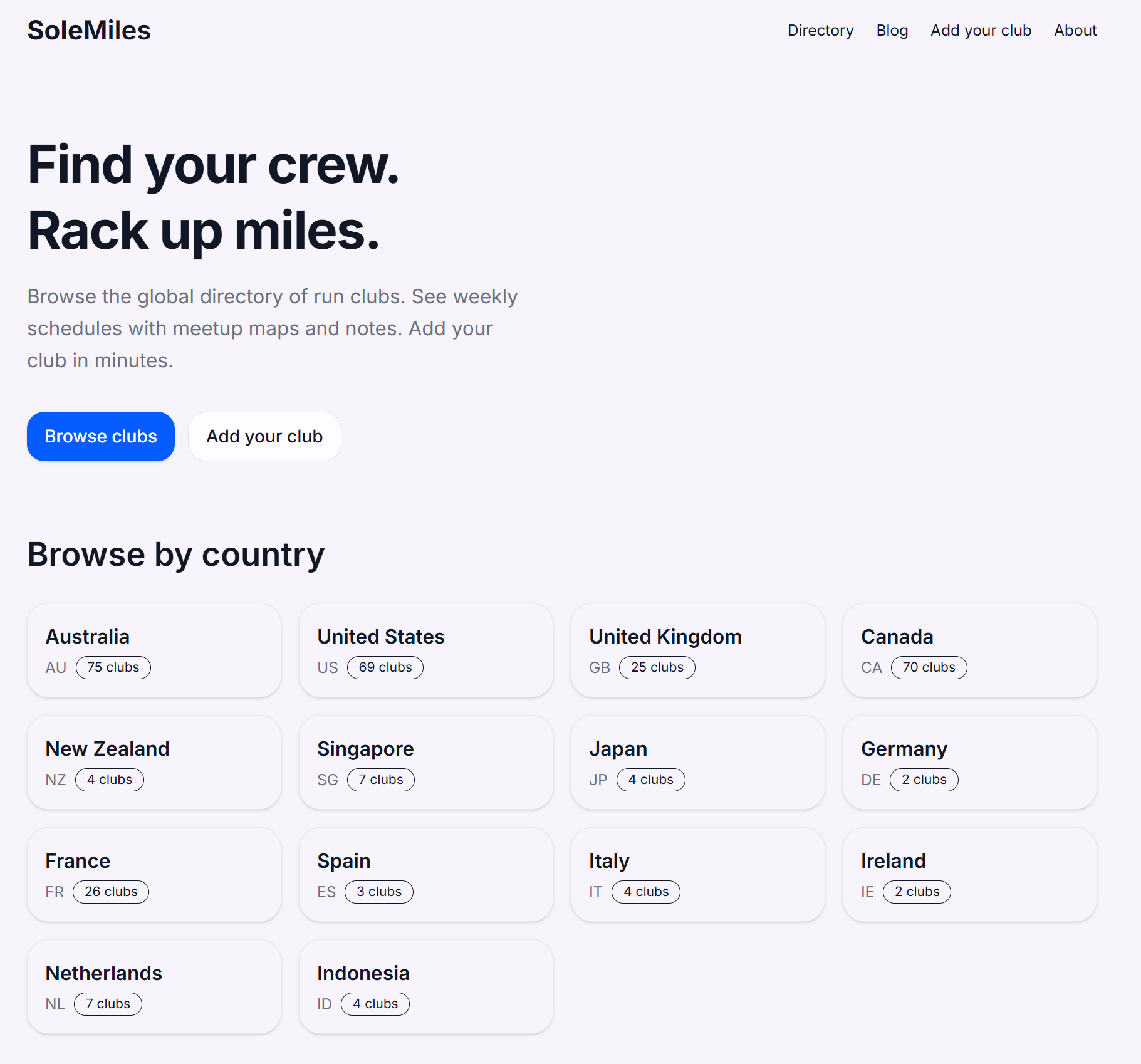This screenshot has width=1141, height=1064.
Task: Choose the Canada country card
Action: click(x=969, y=650)
